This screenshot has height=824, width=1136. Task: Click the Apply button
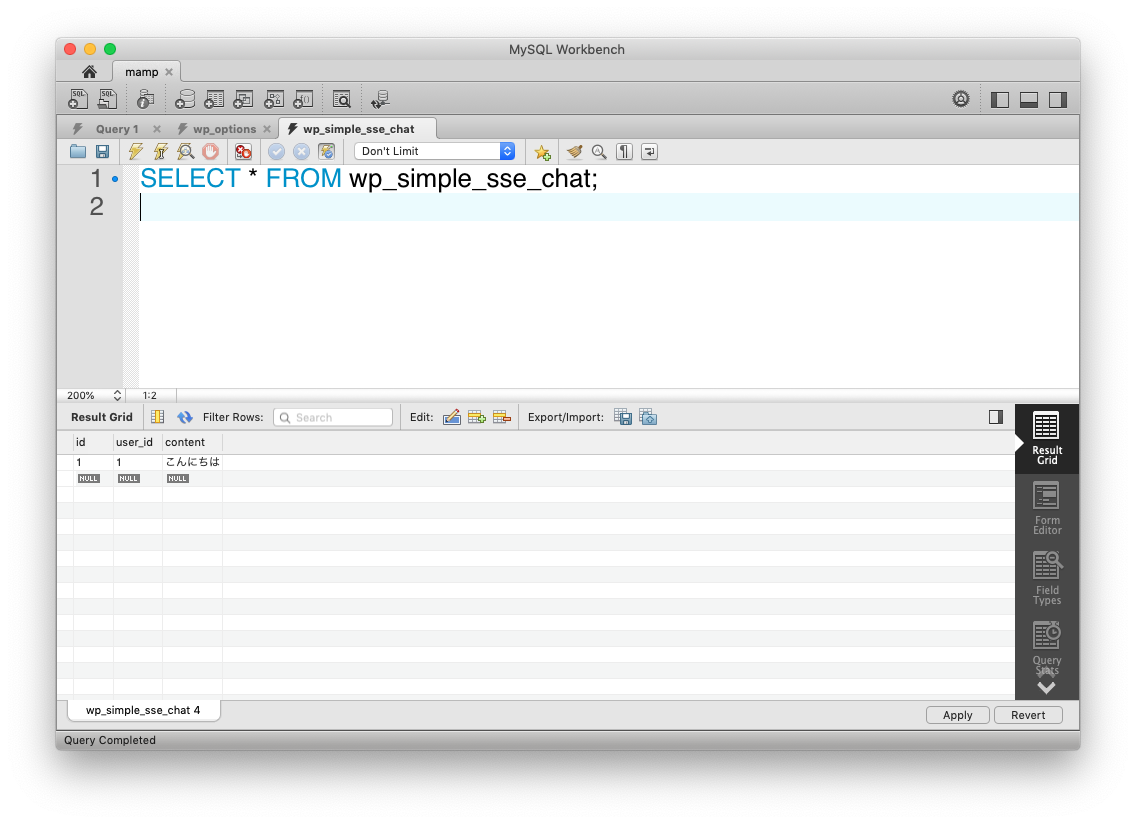[x=957, y=714]
